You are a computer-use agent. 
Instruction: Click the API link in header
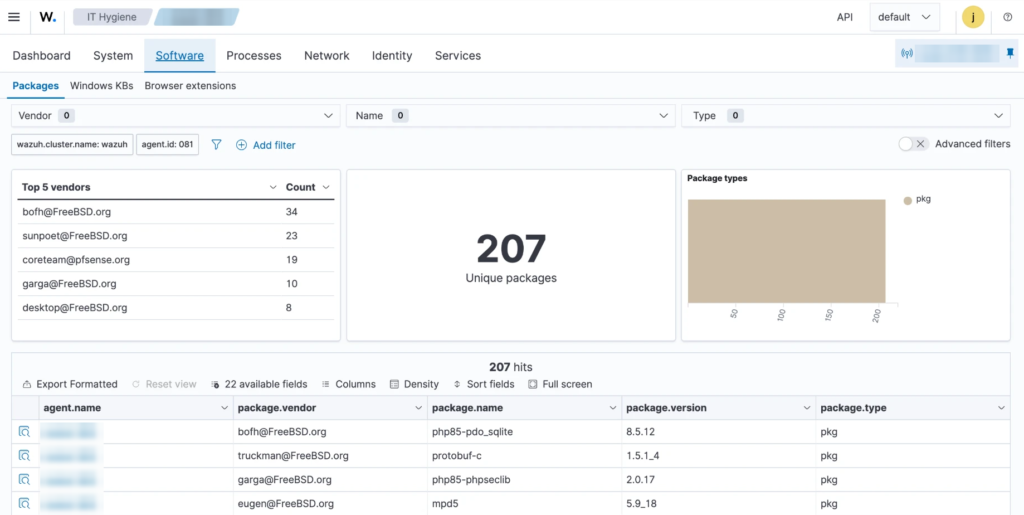(x=844, y=17)
